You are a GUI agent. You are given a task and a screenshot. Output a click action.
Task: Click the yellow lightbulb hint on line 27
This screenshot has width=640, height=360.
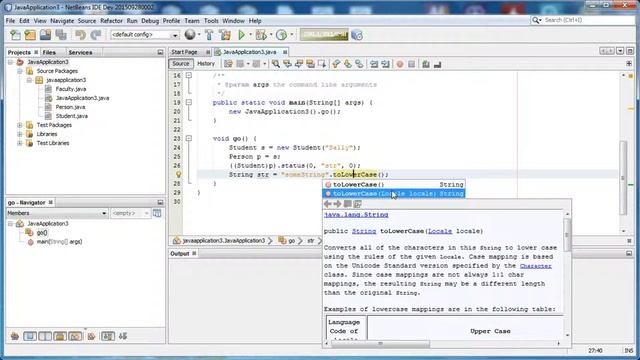178,174
